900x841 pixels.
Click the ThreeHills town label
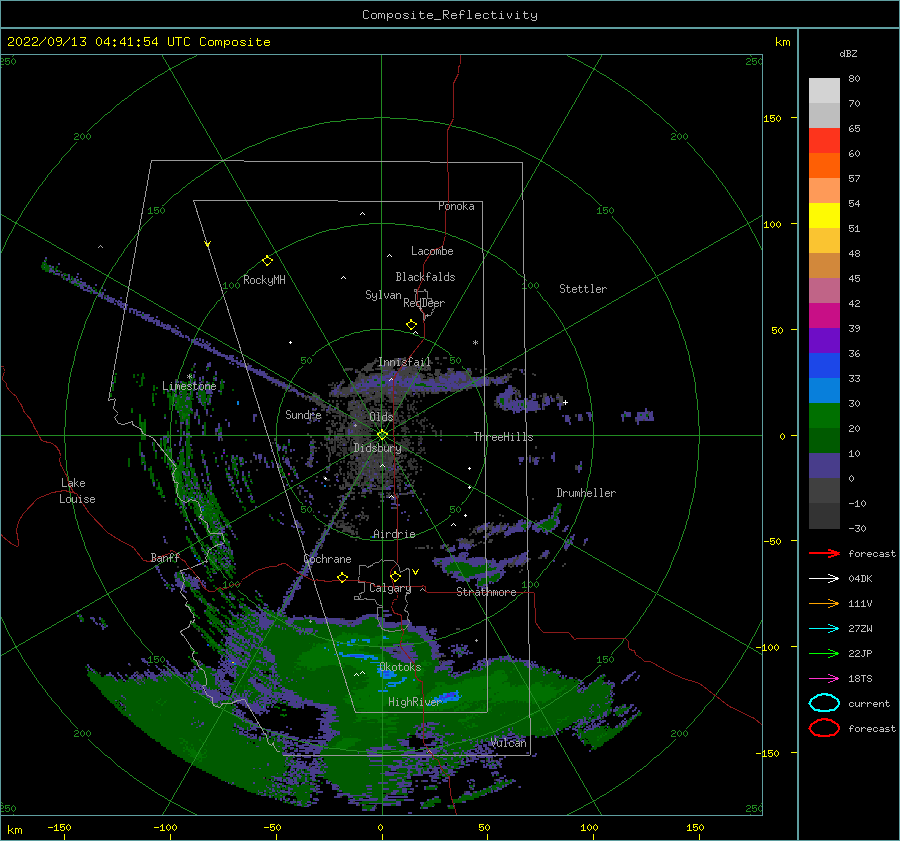point(503,437)
